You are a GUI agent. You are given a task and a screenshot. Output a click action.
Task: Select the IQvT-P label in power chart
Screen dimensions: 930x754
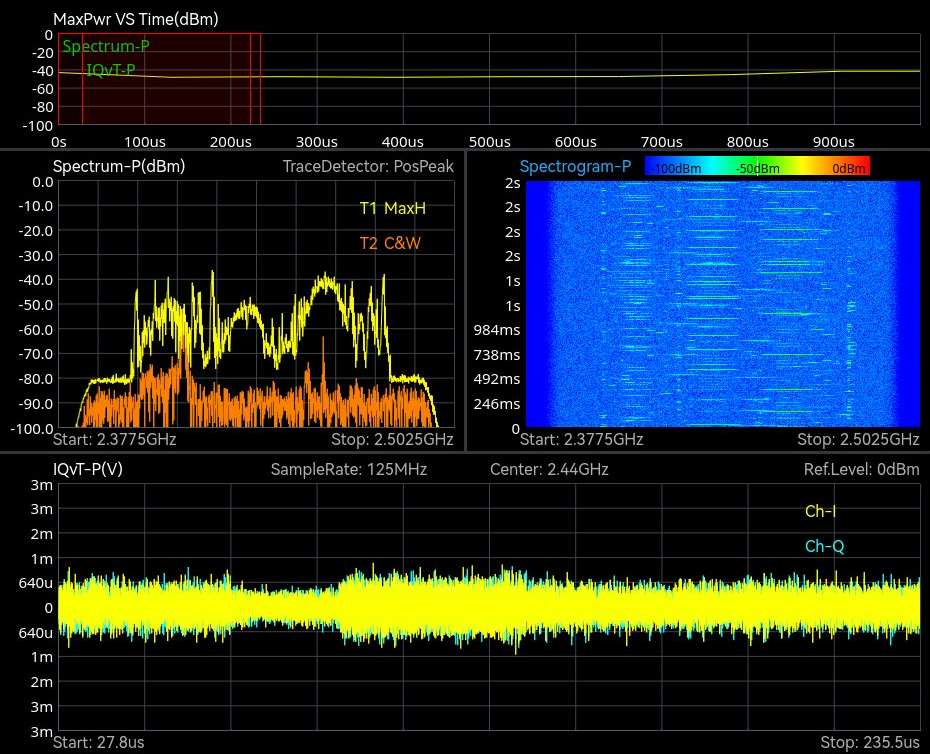click(111, 70)
